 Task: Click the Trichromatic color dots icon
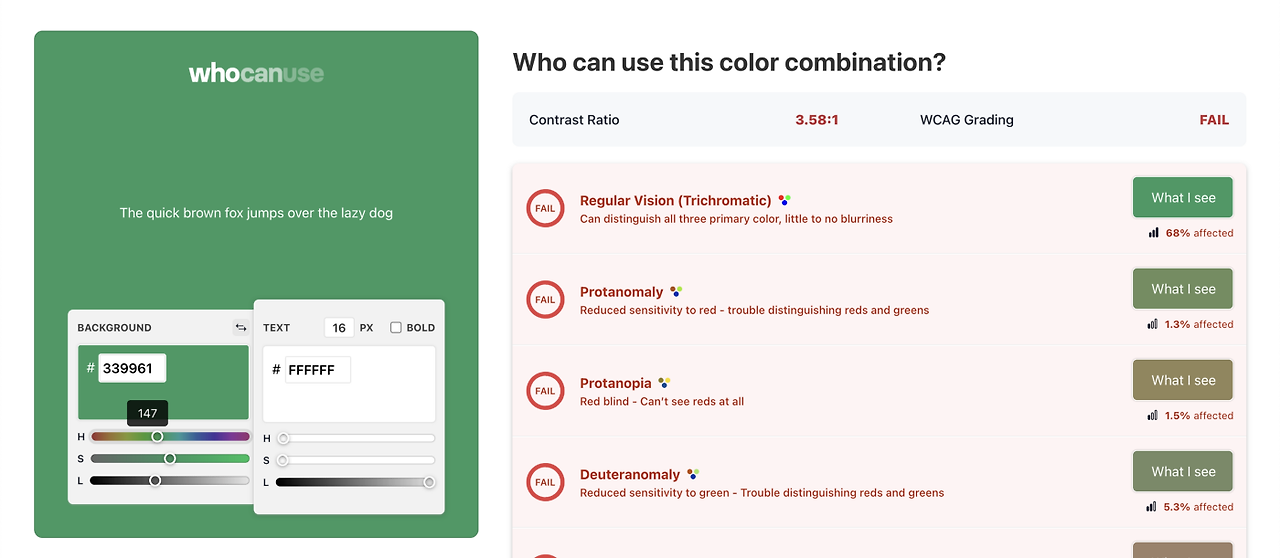785,200
